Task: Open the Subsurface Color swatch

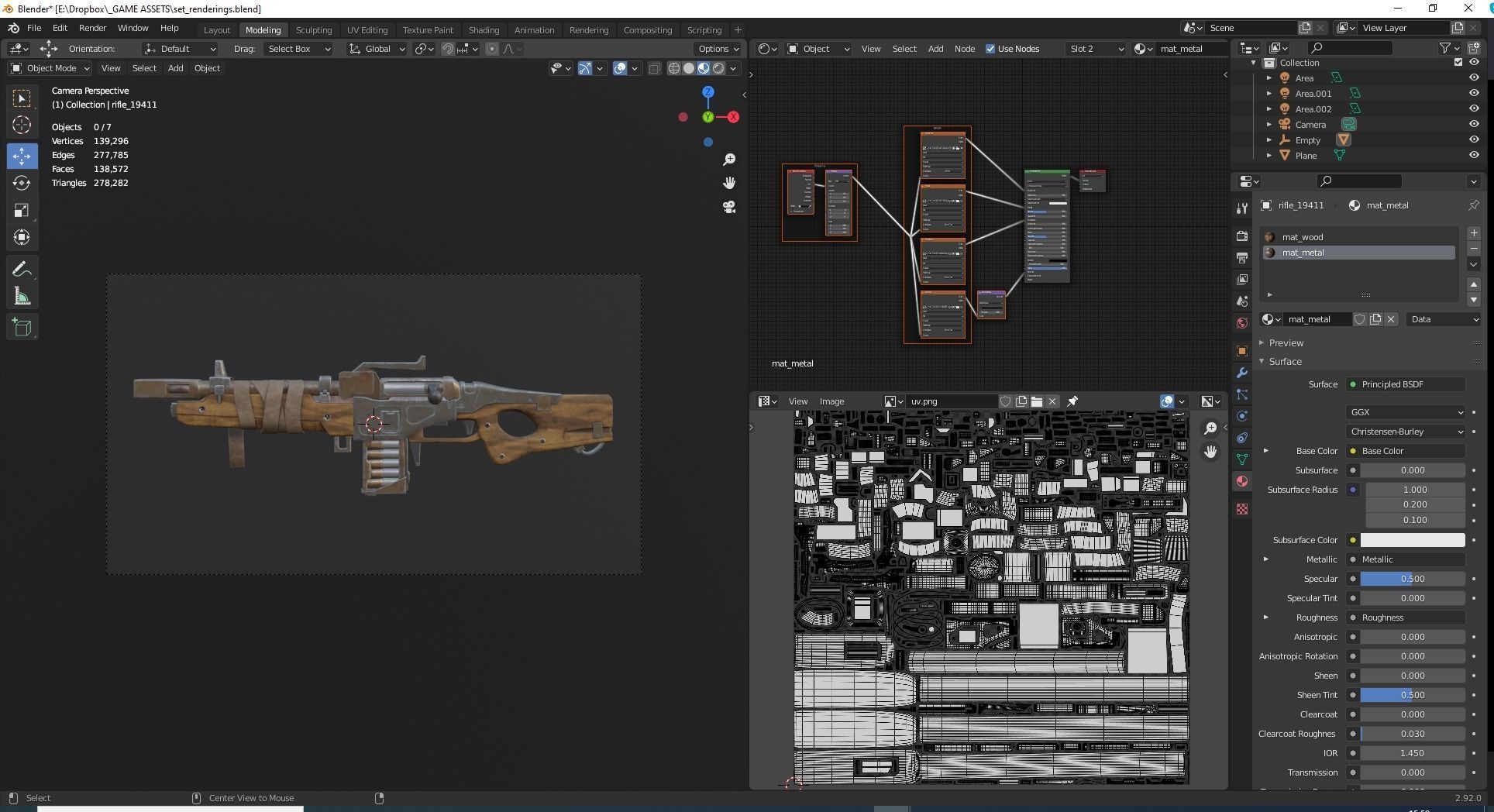Action: 1413,540
